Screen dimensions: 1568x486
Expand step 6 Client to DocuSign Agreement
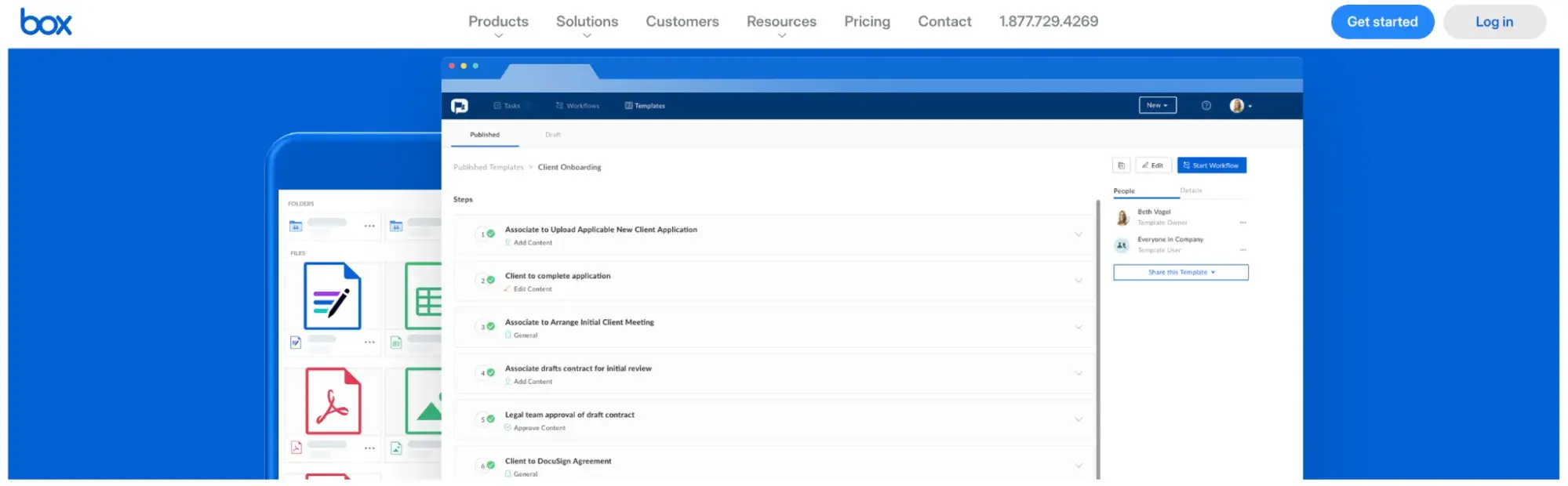click(1079, 466)
